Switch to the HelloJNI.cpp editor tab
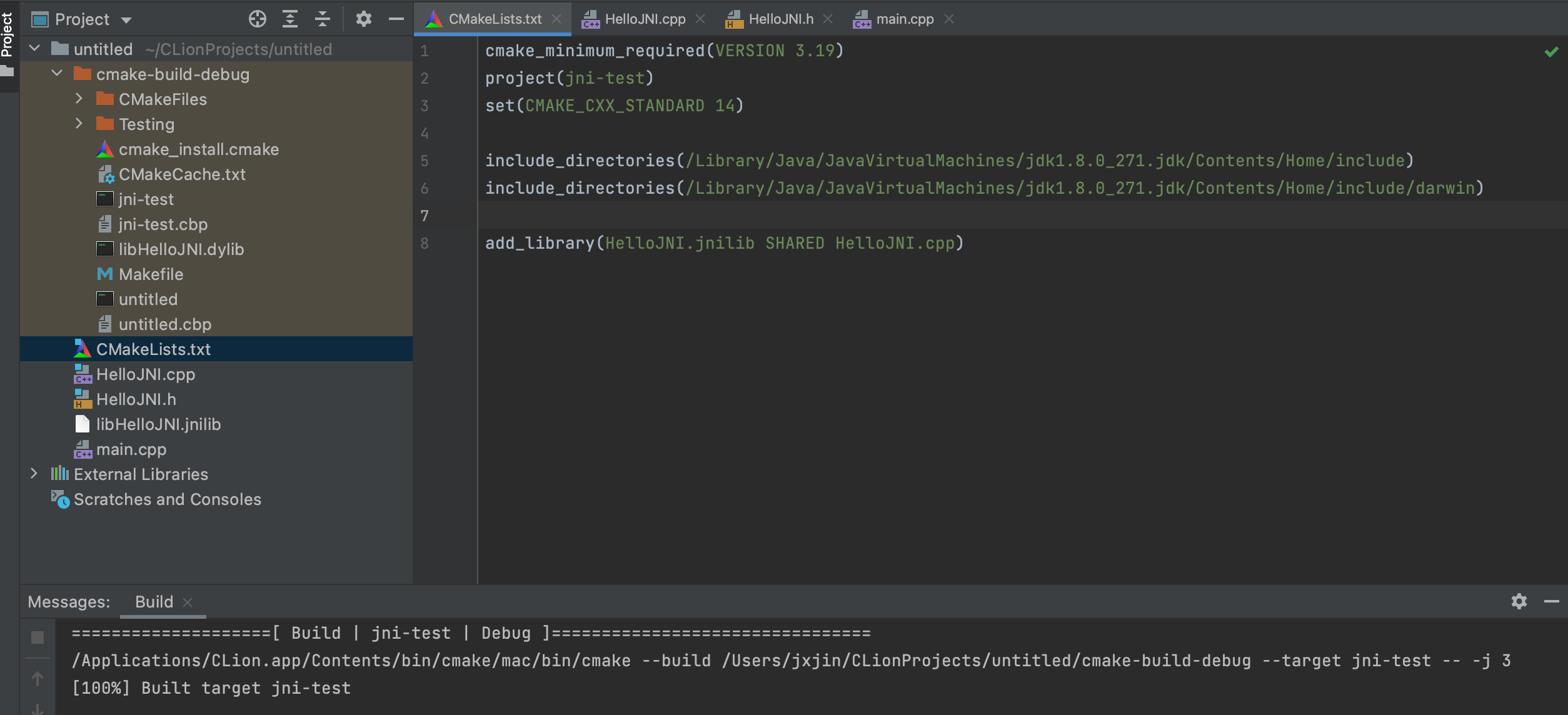Image resolution: width=1568 pixels, height=715 pixels. (645, 19)
